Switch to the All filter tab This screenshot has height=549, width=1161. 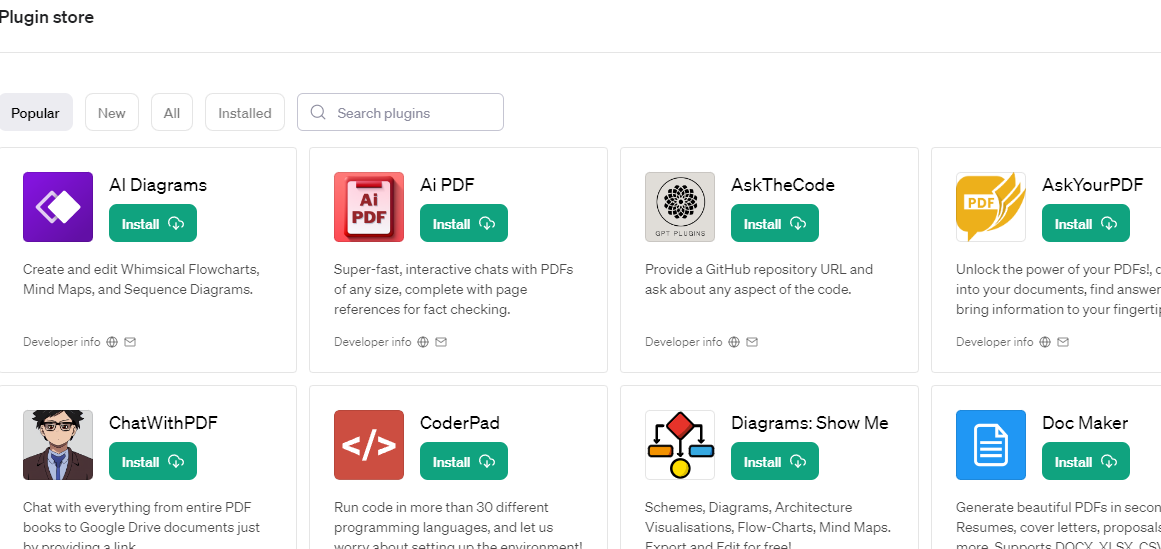pyautogui.click(x=172, y=113)
